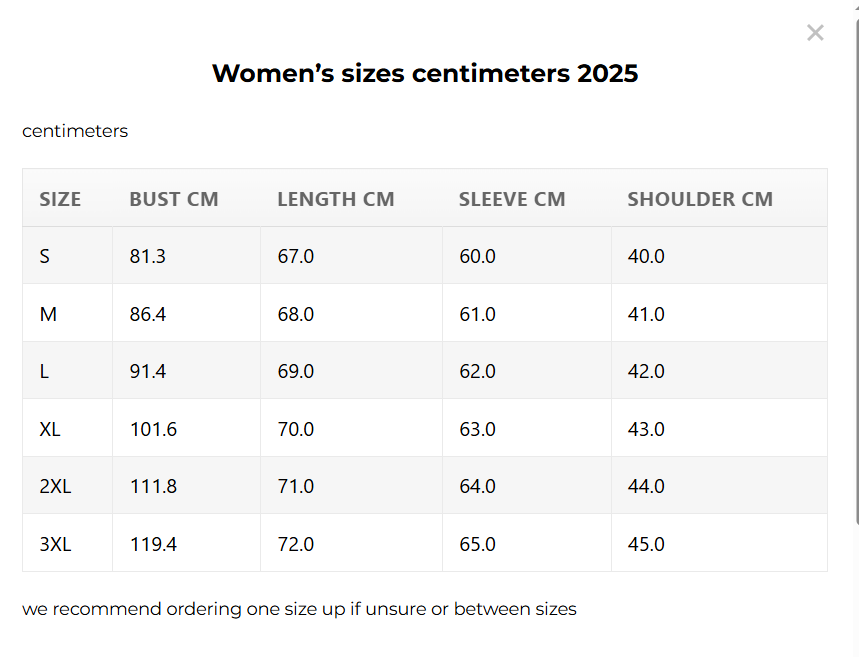The image size is (859, 657).
Task: Click the 81.3 bust measurement cell
Action: (x=148, y=256)
